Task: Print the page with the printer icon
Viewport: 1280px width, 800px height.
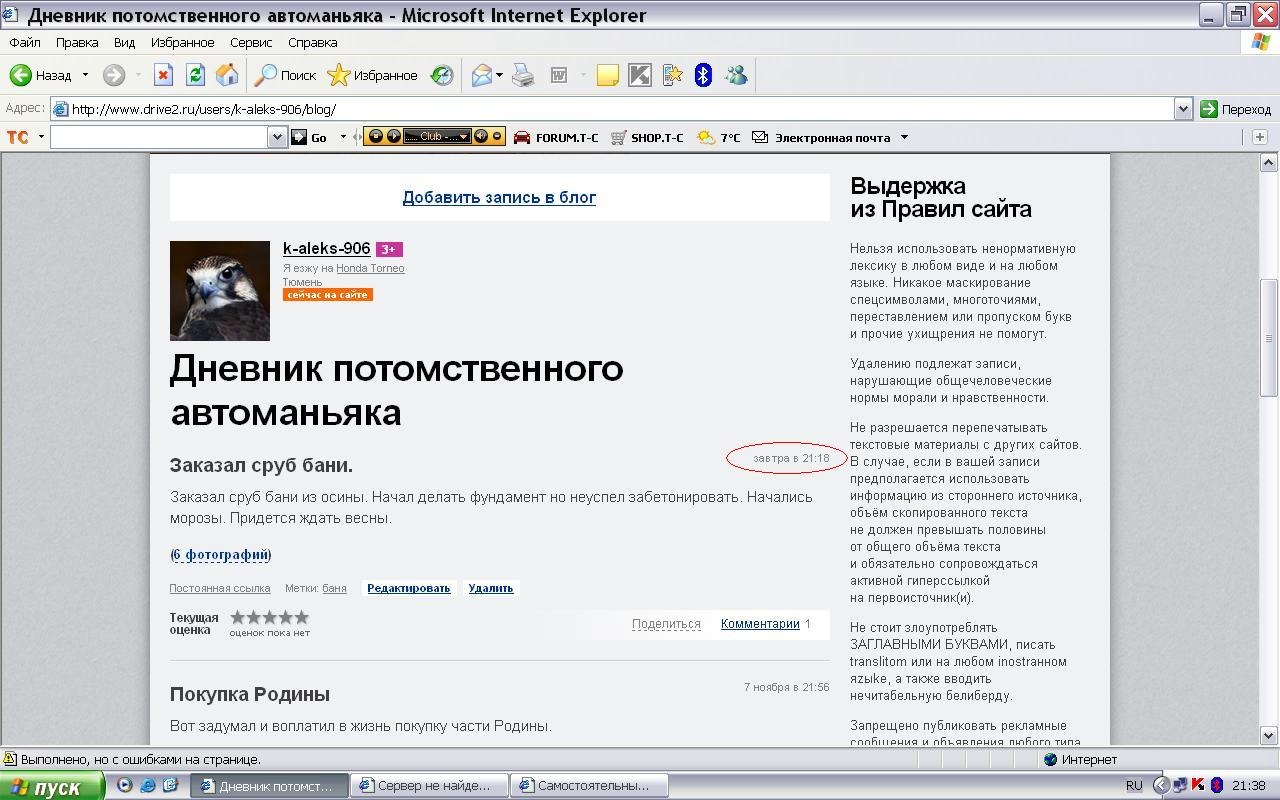Action: (x=523, y=75)
